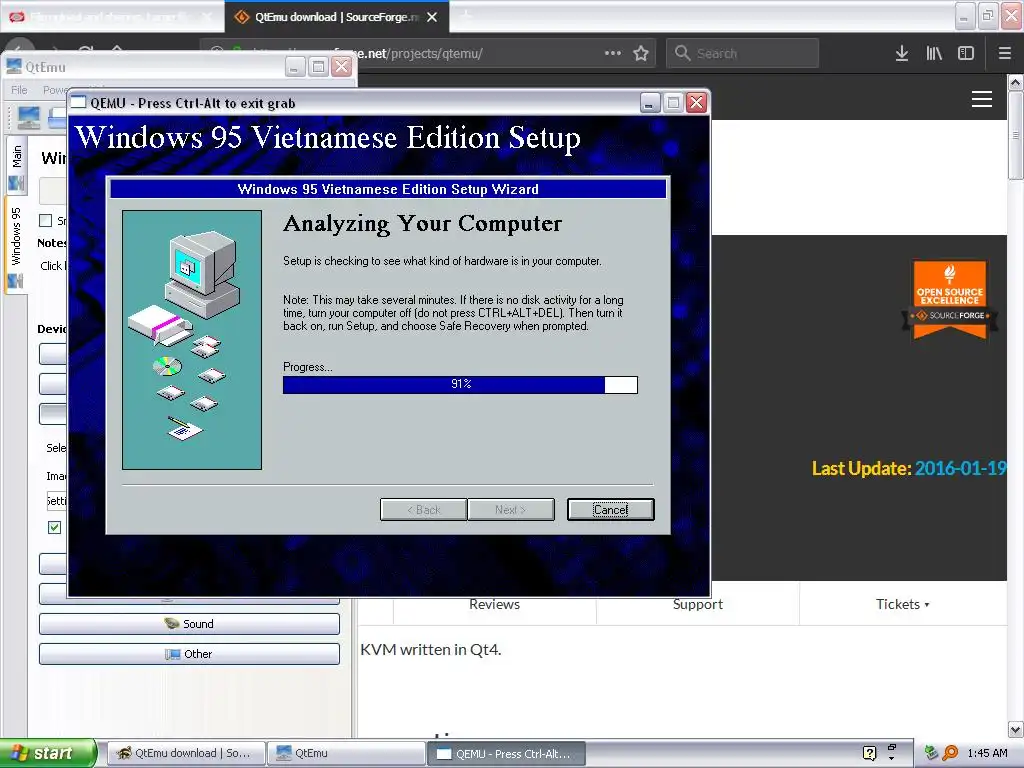Open the SourceForge page hamburger menu
This screenshot has height=768, width=1024.
pyautogui.click(x=982, y=99)
